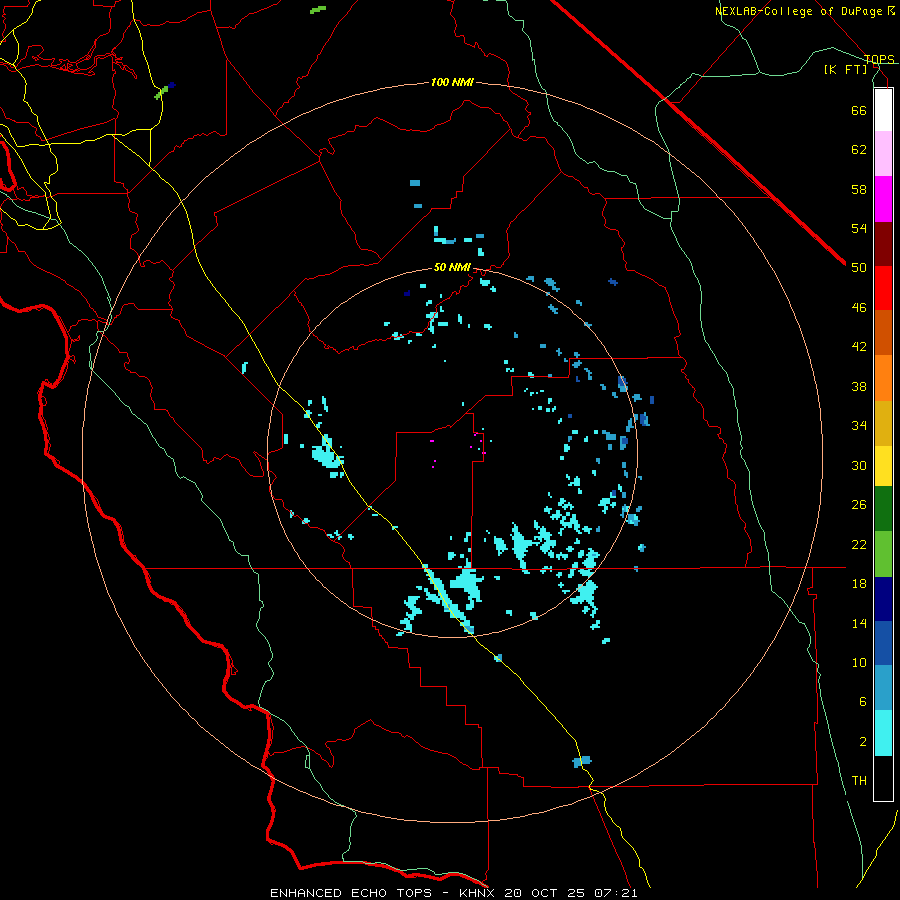Viewport: 900px width, 900px height.
Task: Click the light pink 62 legend swatch
Action: coord(883,153)
